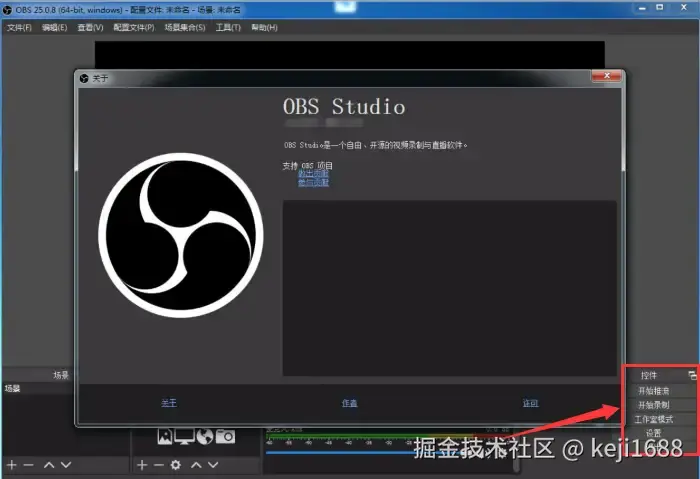Image resolution: width=700 pixels, height=479 pixels.
Task: Maximize the main OBS window
Action: pyautogui.click(x=660, y=8)
